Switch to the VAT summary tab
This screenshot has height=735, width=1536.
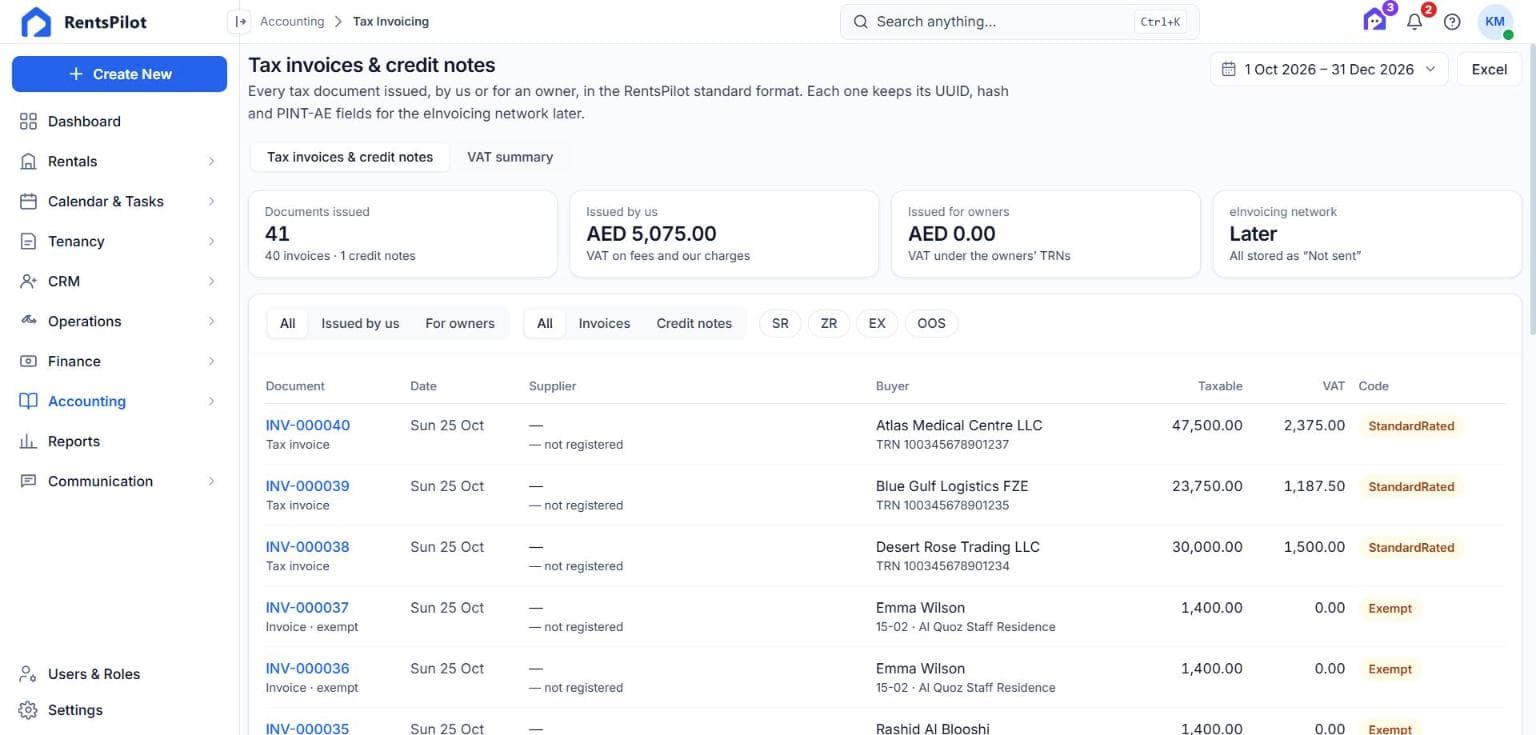coord(510,157)
